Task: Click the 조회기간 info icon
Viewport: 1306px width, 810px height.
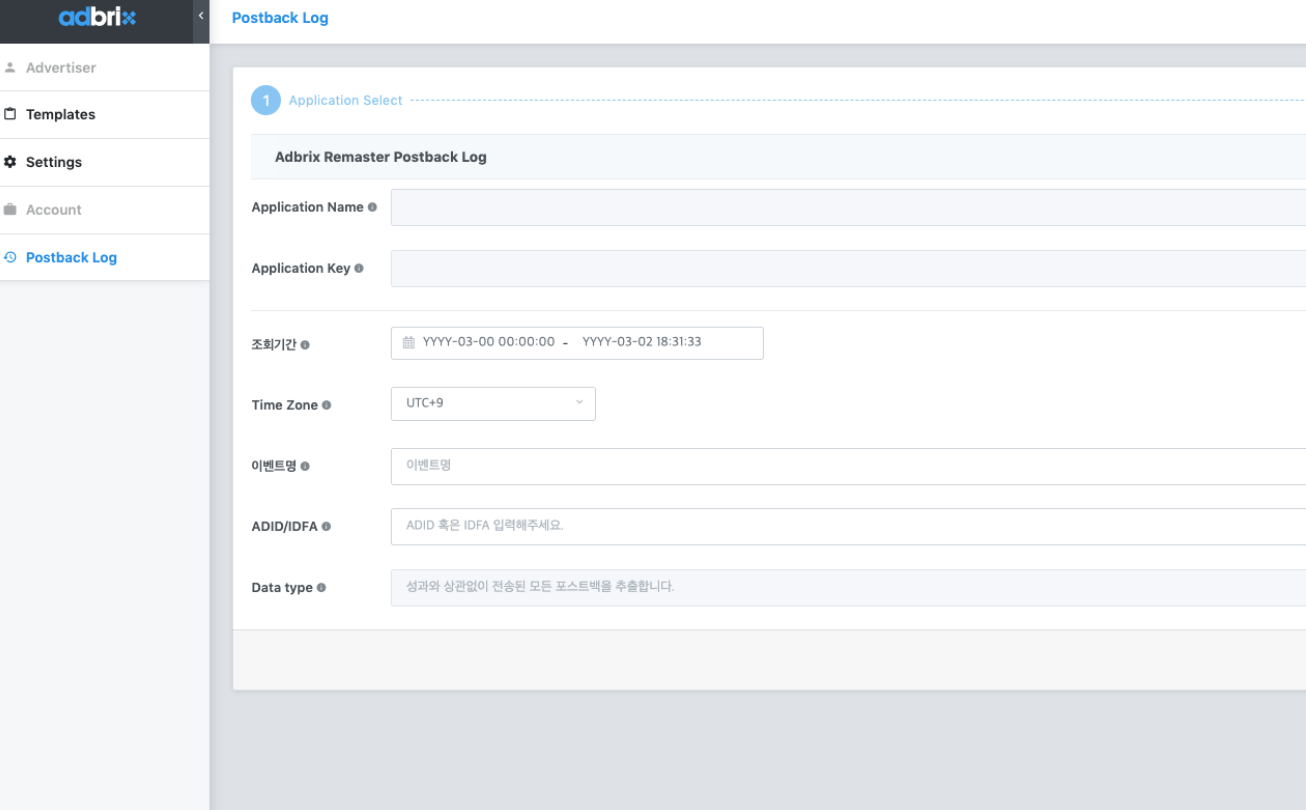Action: (305, 345)
